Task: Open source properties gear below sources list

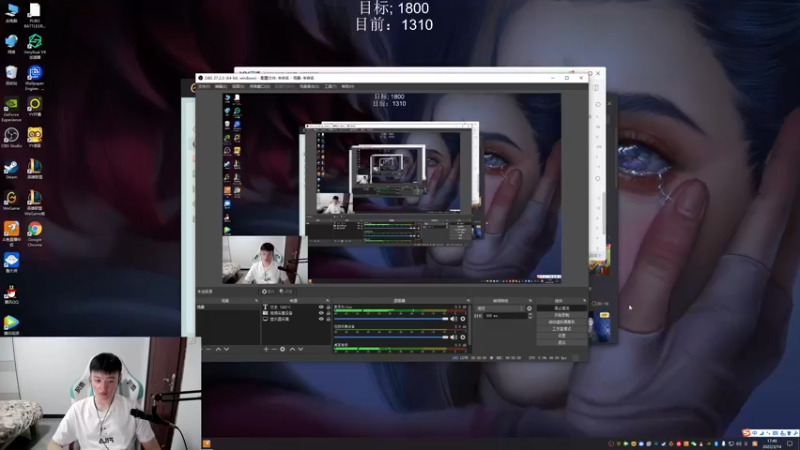Action: [x=283, y=349]
